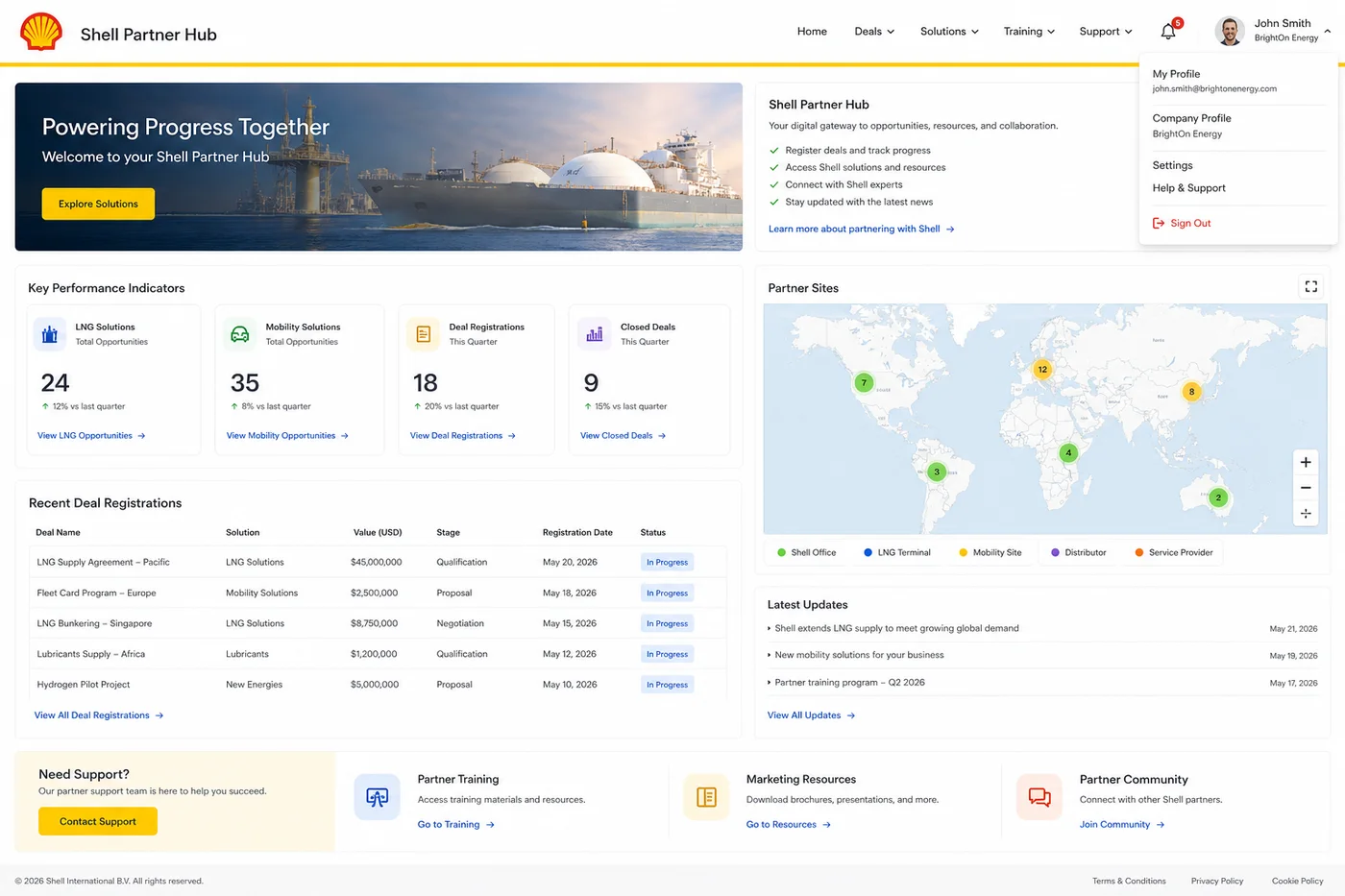Collapse the user menu chevron
The image size is (1345, 896).
tap(1328, 31)
